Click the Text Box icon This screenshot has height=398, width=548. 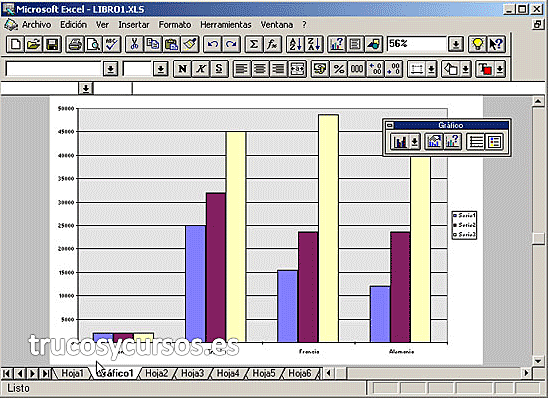coord(355,44)
